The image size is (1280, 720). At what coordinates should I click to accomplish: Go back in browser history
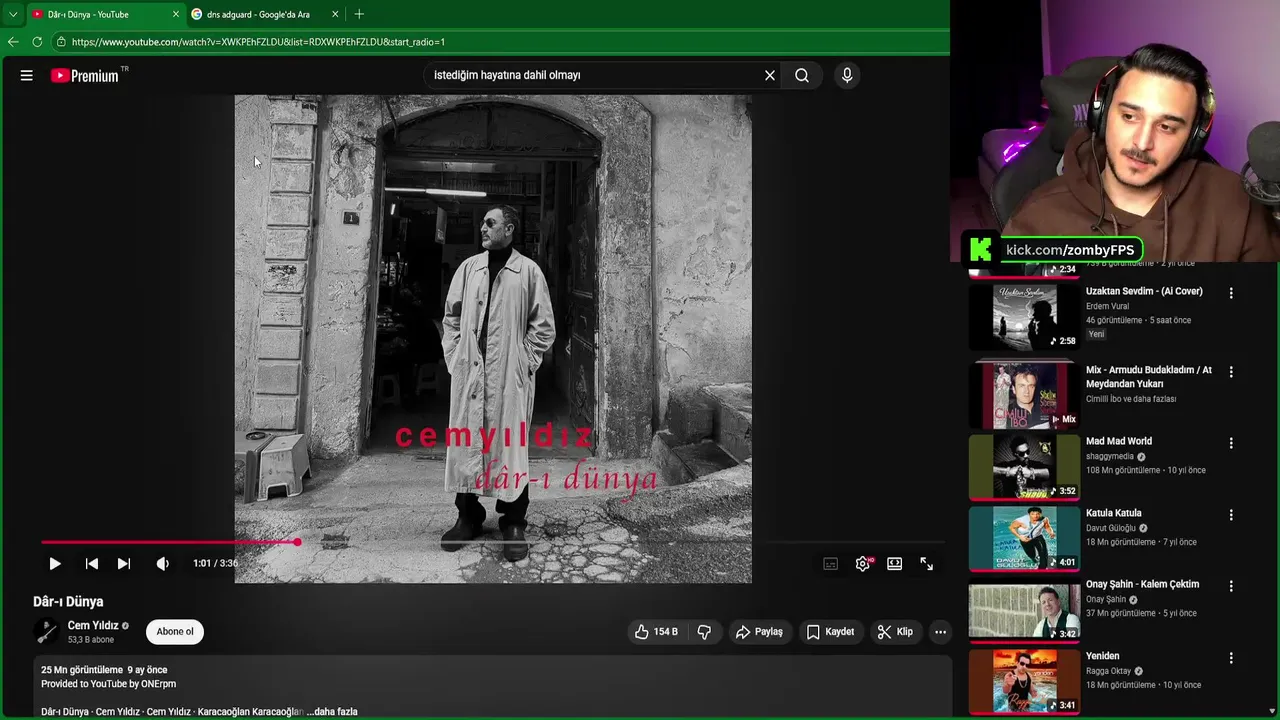pos(13,42)
